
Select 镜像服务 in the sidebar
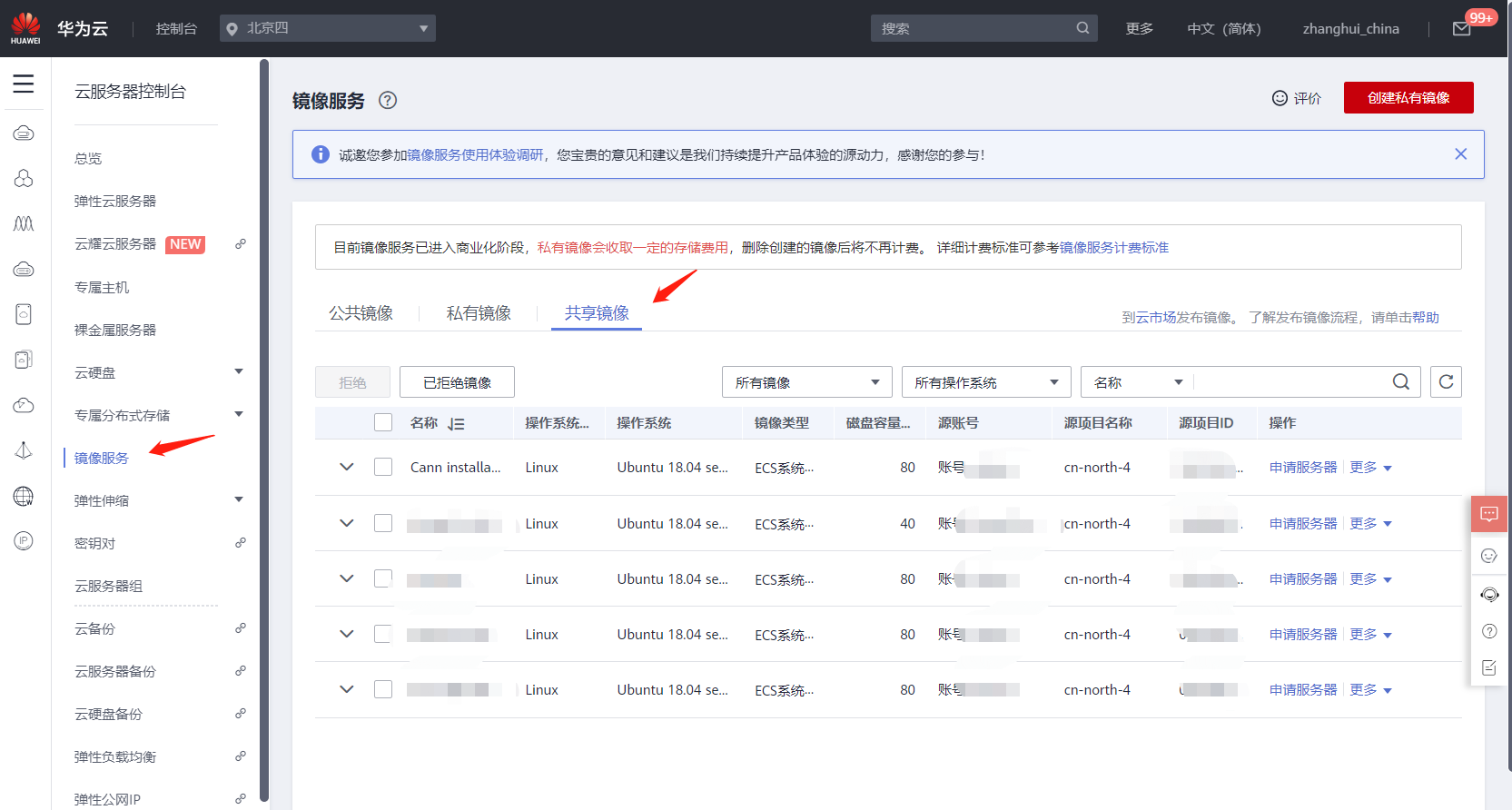pyautogui.click(x=102, y=458)
